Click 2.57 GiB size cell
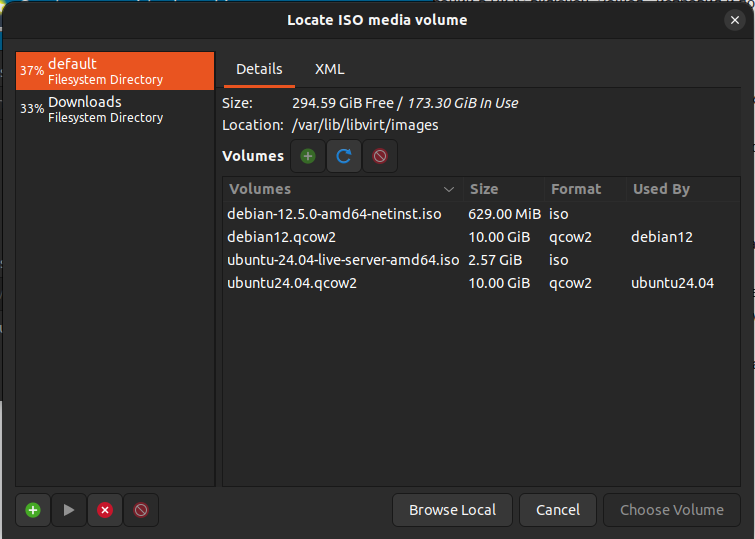This screenshot has width=755, height=539. pos(495,260)
